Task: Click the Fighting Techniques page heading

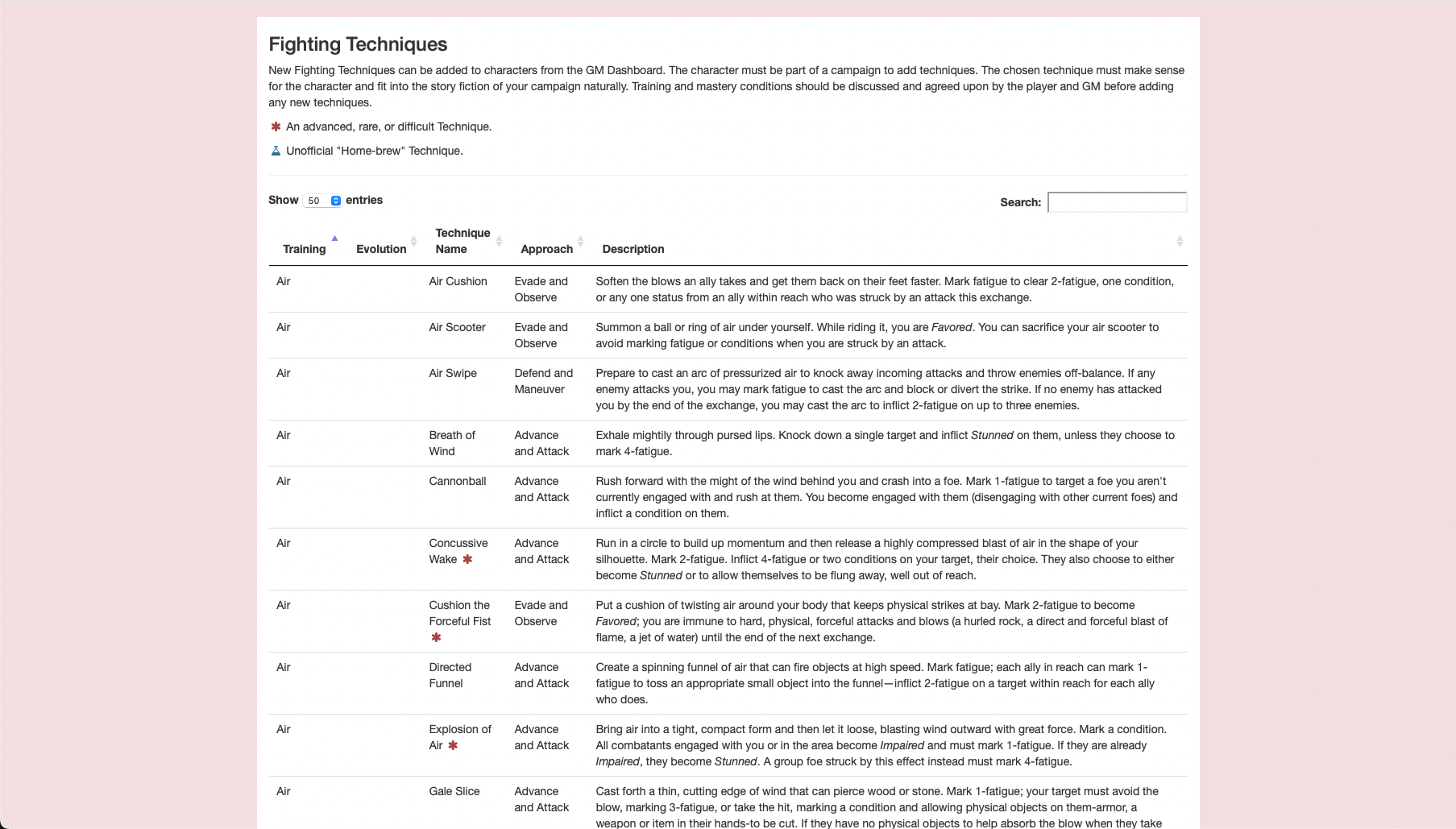Action: [x=358, y=44]
